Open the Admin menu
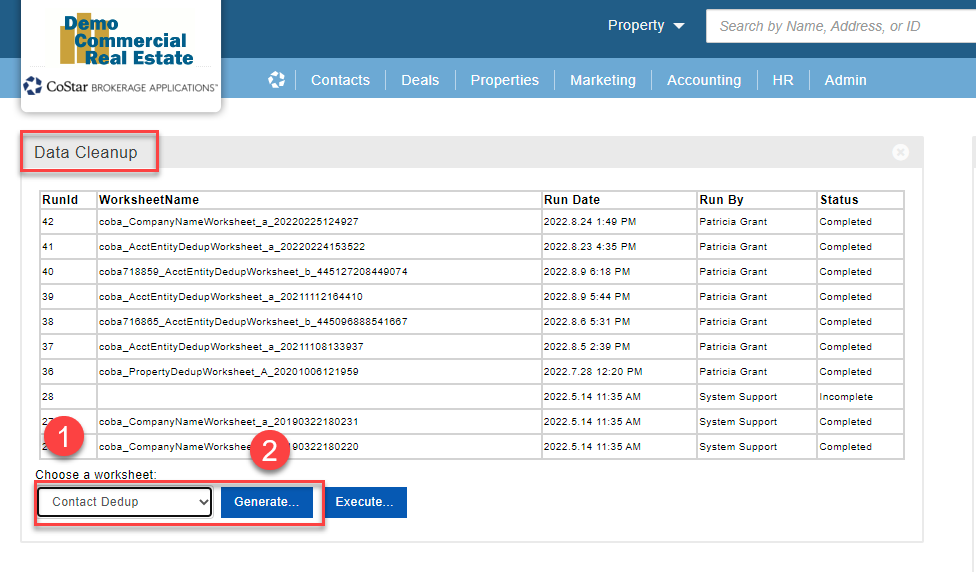976x572 pixels. (845, 80)
